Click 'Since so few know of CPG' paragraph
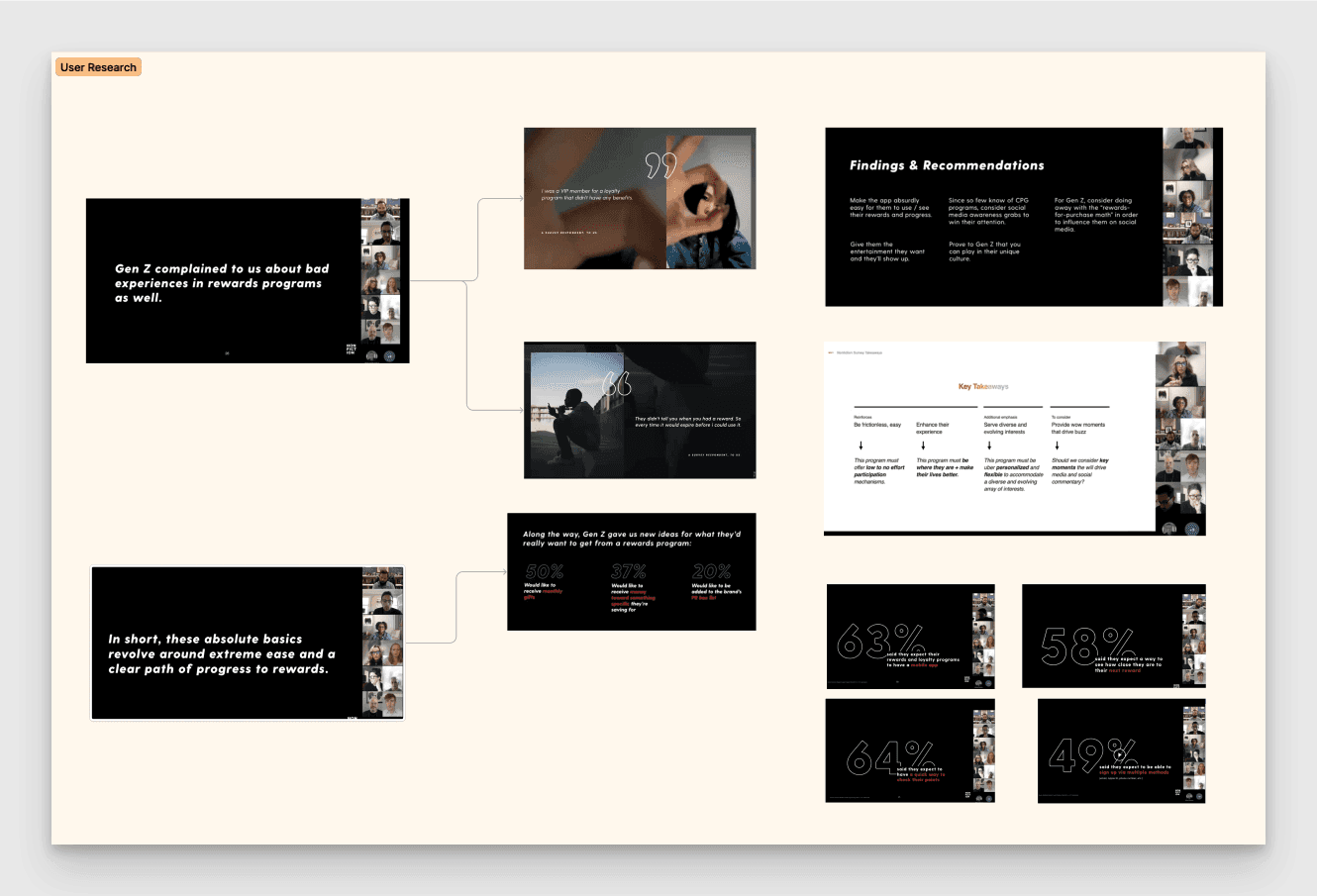1317x896 pixels. (988, 211)
